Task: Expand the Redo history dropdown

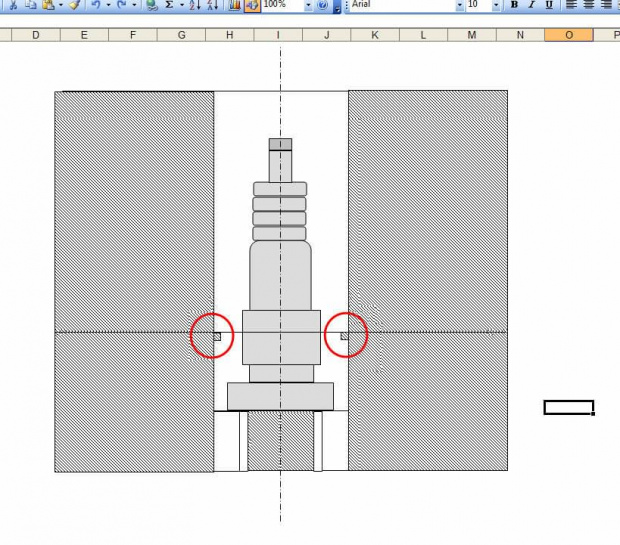Action: (x=134, y=5)
